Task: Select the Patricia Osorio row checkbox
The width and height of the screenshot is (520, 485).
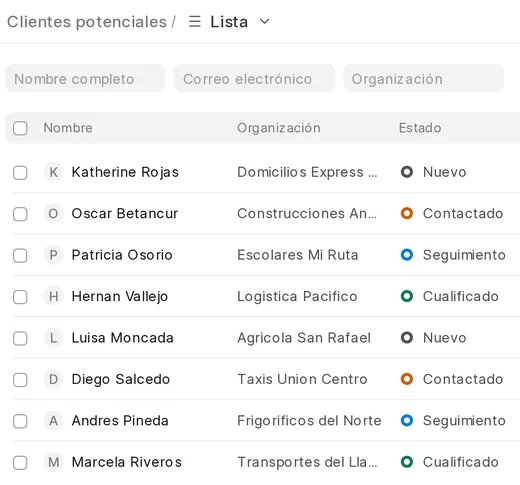Action: (x=20, y=256)
